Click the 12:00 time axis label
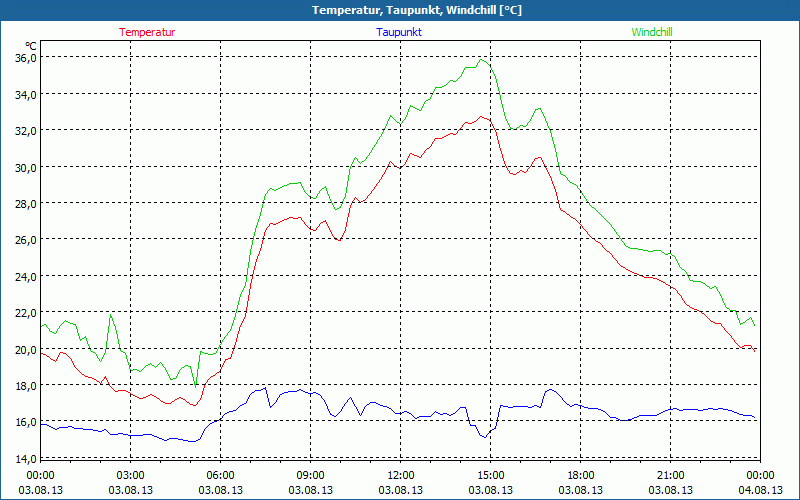The height and width of the screenshot is (500, 800). click(x=401, y=476)
